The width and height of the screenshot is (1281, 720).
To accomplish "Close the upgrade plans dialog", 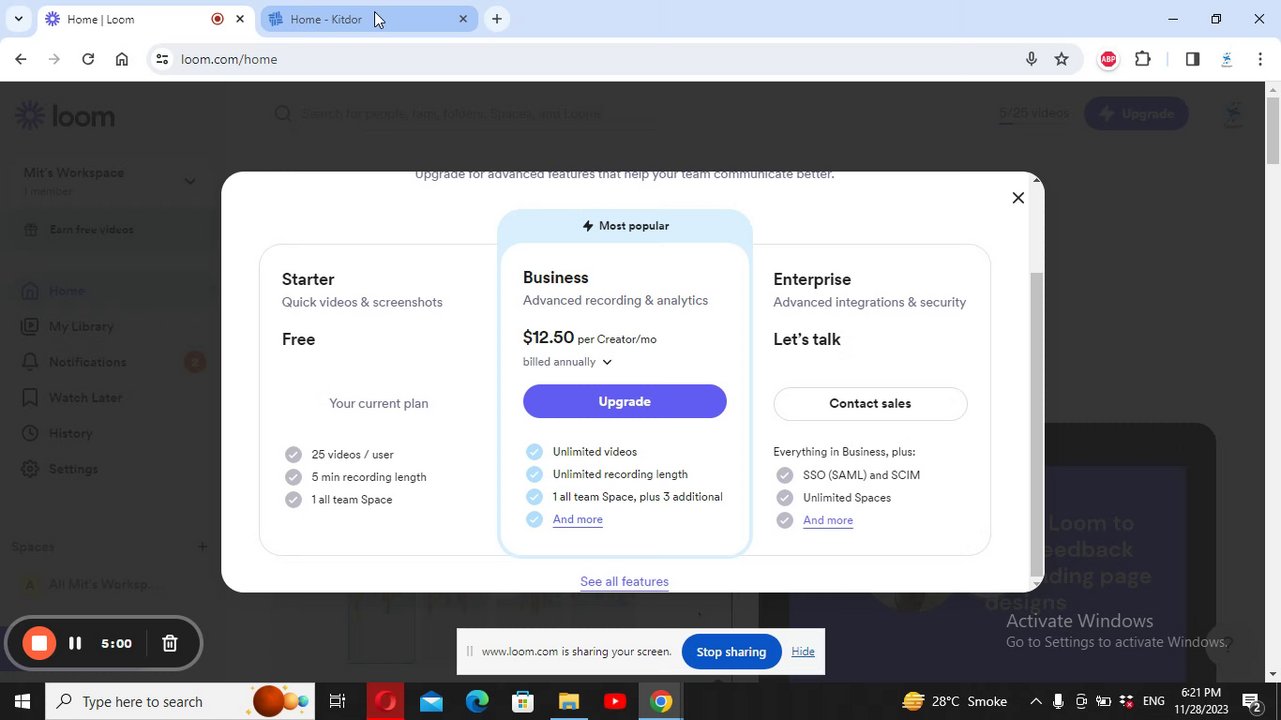I will tap(1018, 198).
